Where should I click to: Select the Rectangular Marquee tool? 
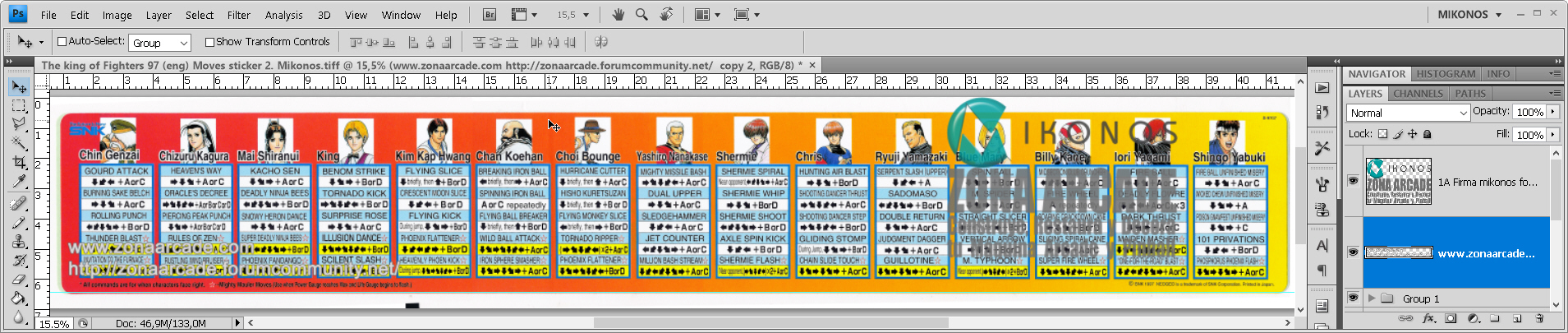tap(18, 106)
